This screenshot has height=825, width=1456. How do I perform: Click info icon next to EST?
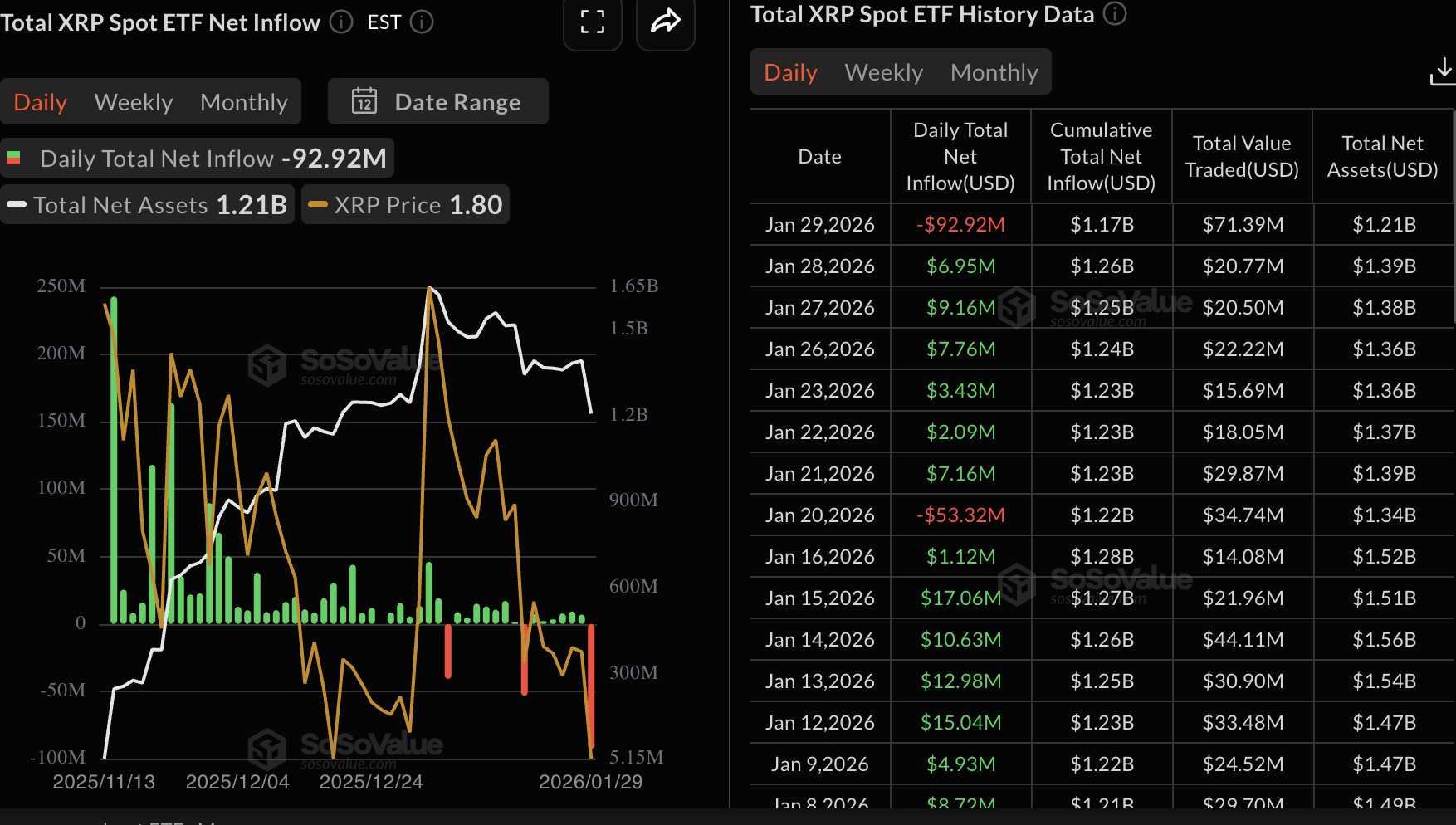click(422, 22)
